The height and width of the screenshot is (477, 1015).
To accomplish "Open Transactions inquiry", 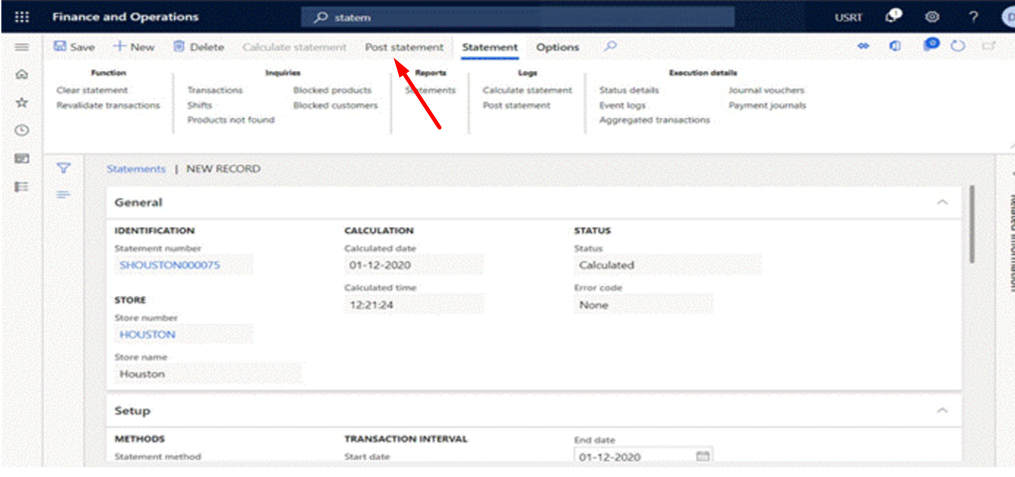I will point(215,91).
